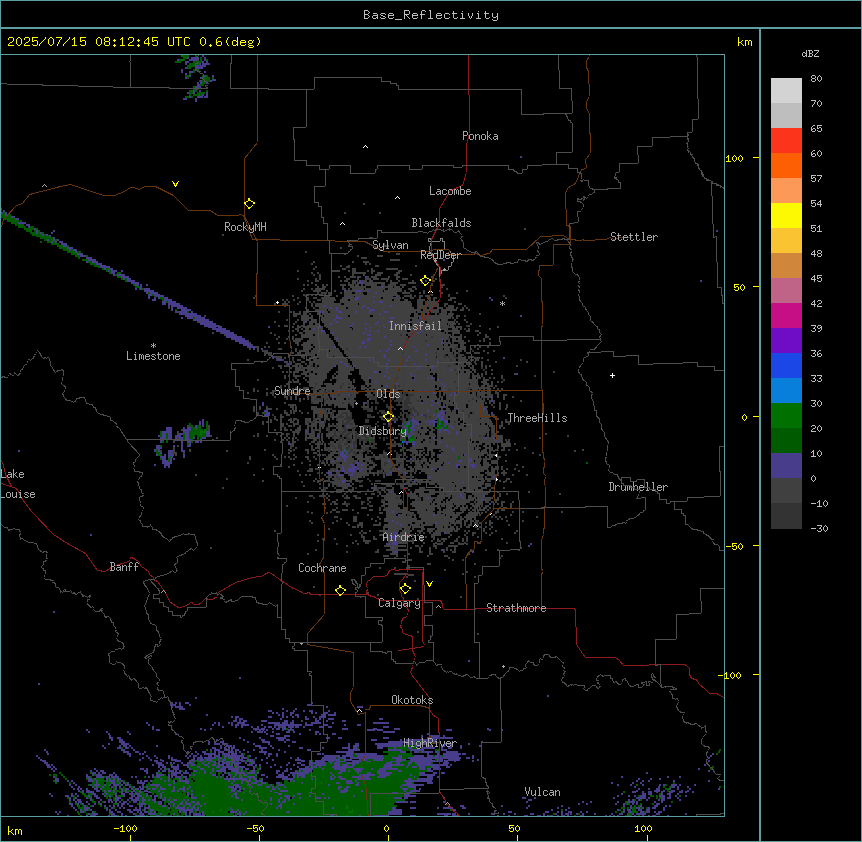862x842 pixels.
Task: Pick the yellow 54 dBZ legend swatch
Action: tap(786, 215)
